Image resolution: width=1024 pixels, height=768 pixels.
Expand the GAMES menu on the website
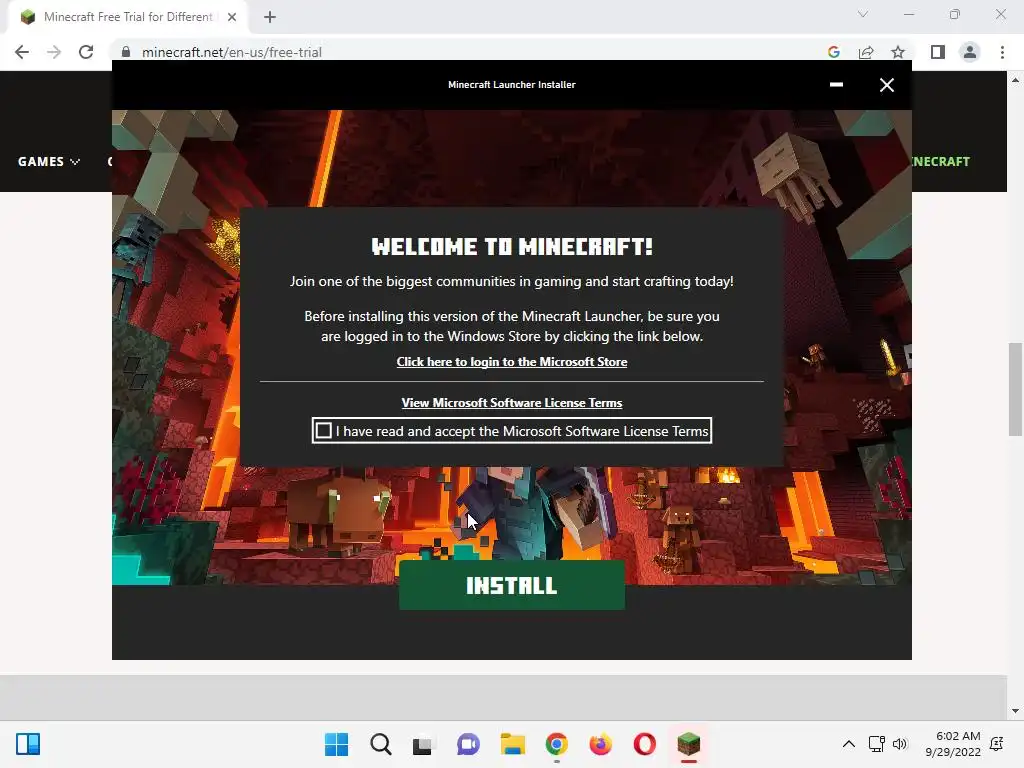click(x=48, y=161)
